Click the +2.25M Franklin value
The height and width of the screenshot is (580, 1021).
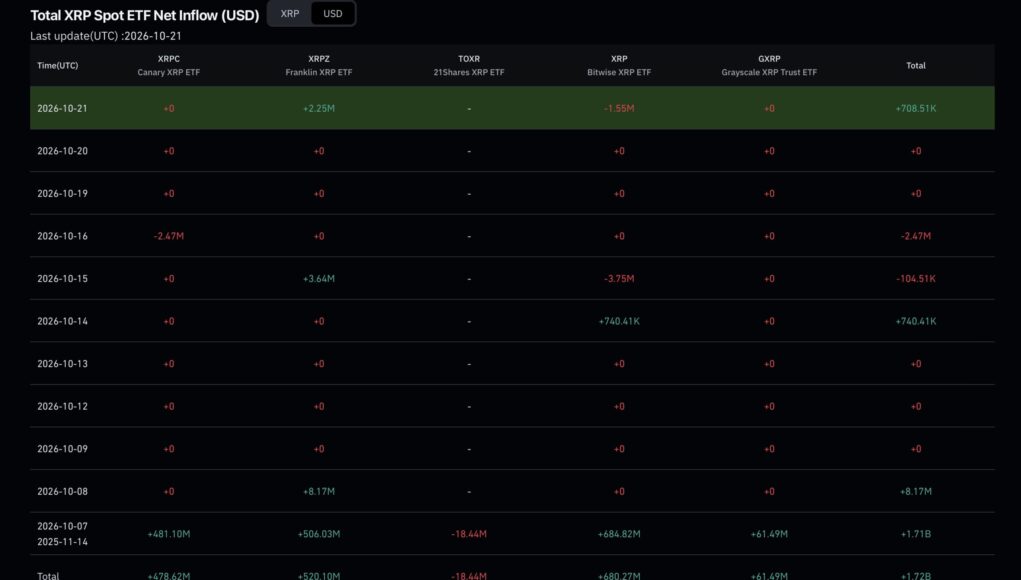(x=319, y=109)
